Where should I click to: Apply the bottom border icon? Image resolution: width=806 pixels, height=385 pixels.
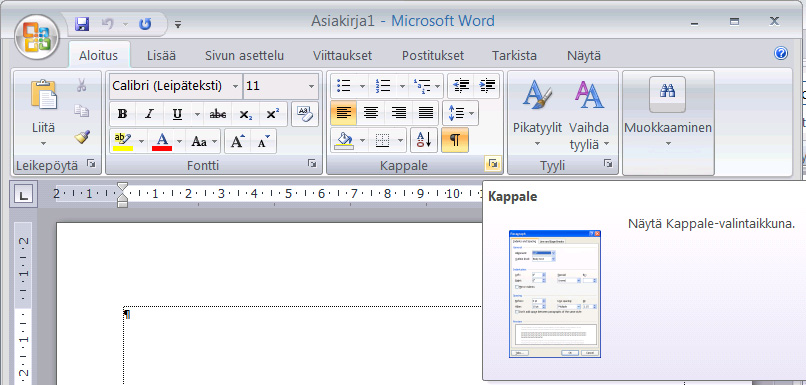click(x=382, y=140)
